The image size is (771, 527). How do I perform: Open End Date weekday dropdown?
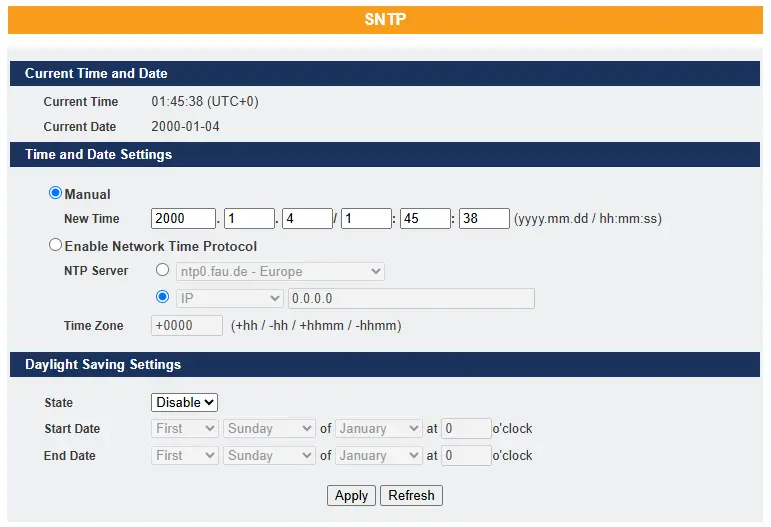click(269, 456)
